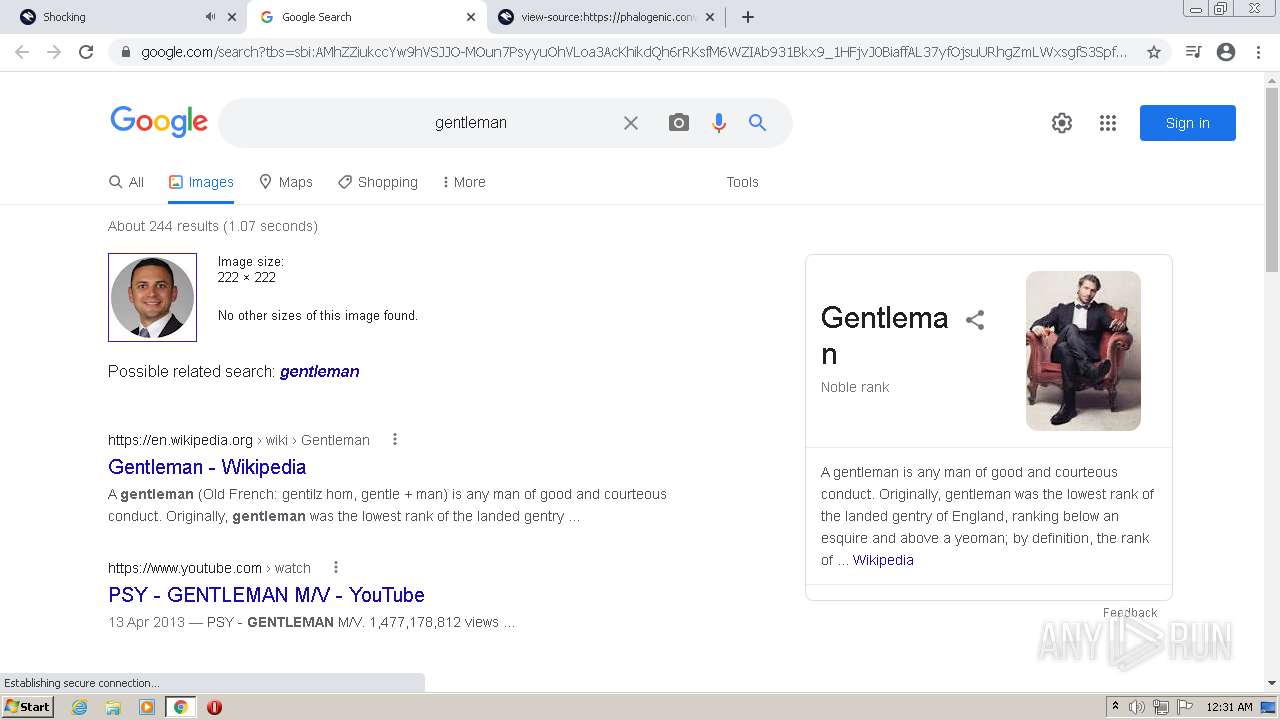Open the Shopping search tab

[378, 182]
